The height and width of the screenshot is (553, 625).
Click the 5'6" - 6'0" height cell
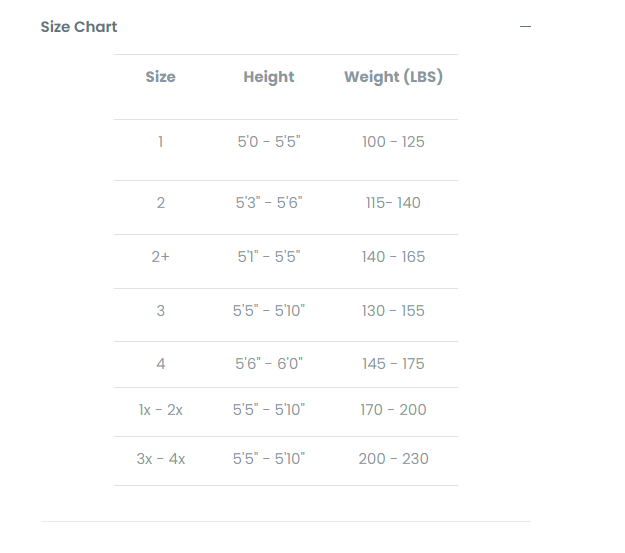pos(269,364)
